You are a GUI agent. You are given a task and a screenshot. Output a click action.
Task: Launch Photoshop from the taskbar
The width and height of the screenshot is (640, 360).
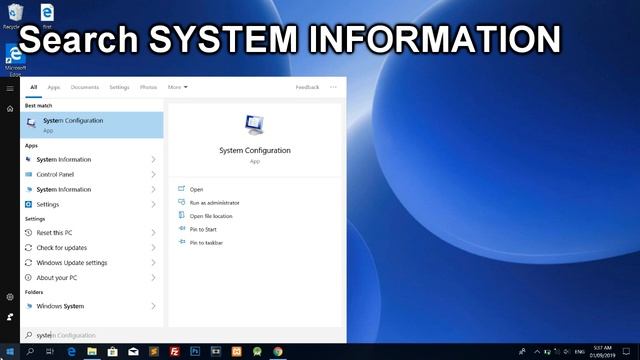(195, 351)
